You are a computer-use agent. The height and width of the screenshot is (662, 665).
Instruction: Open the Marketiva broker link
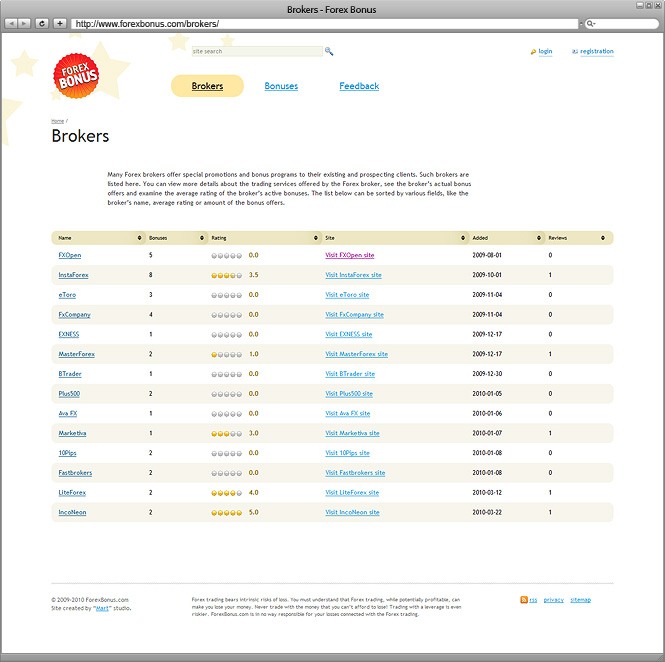[x=72, y=433]
